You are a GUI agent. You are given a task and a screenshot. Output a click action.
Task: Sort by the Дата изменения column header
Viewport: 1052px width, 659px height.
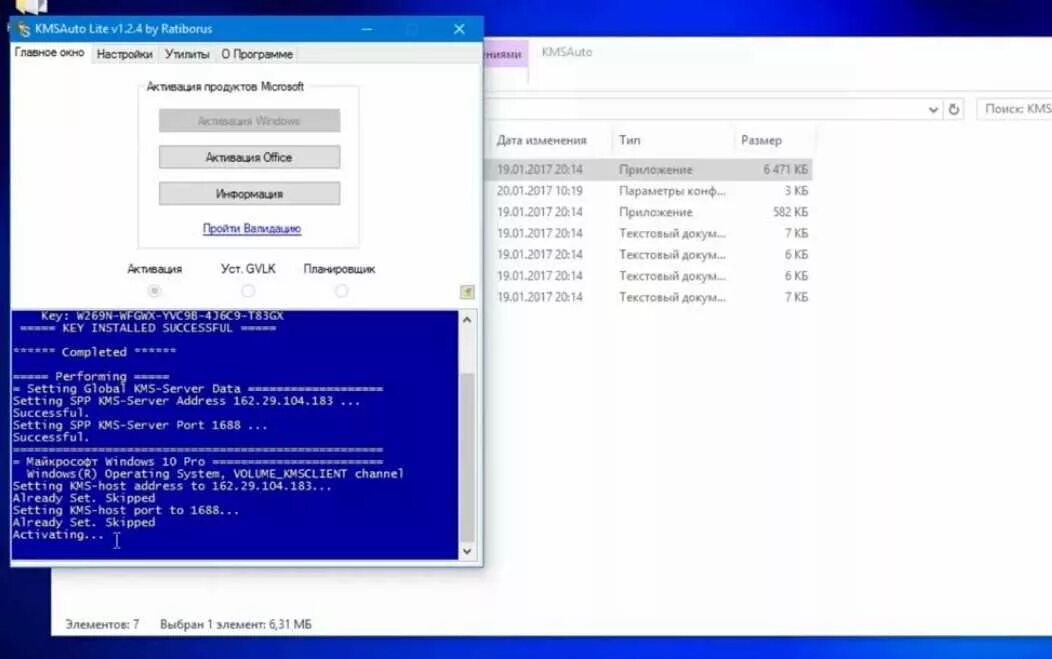(542, 140)
